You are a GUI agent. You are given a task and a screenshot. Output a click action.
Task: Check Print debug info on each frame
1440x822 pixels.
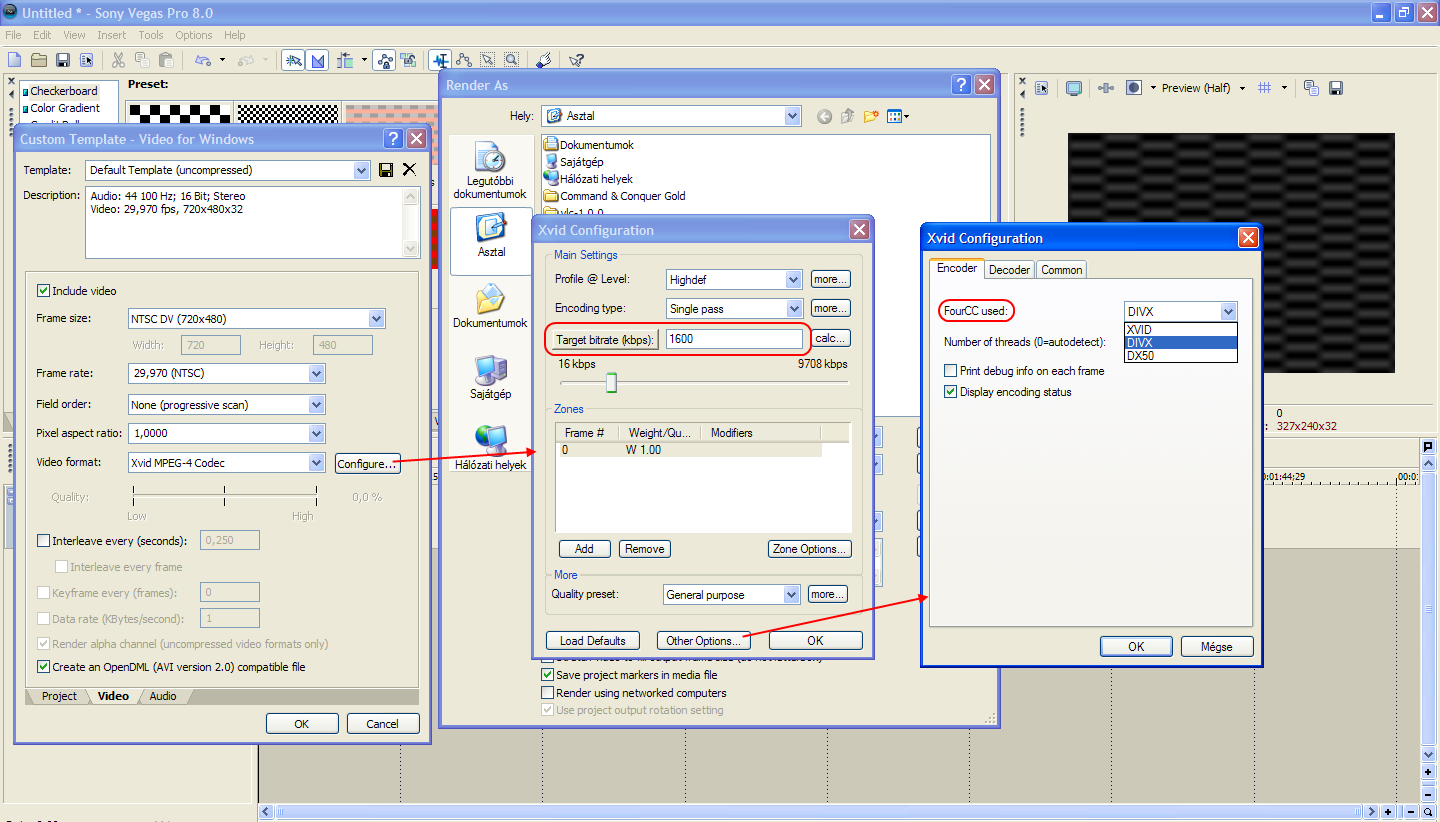[x=951, y=371]
